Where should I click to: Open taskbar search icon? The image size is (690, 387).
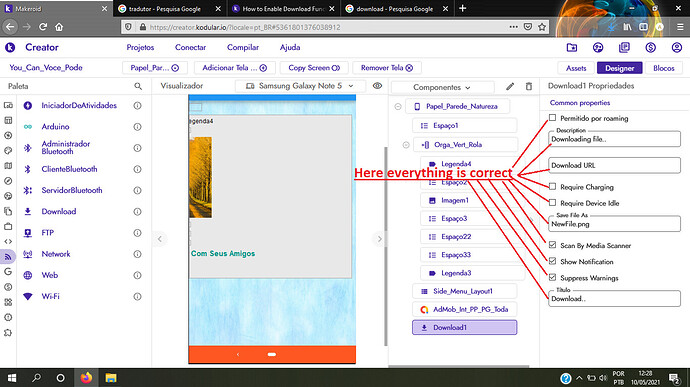click(37, 378)
